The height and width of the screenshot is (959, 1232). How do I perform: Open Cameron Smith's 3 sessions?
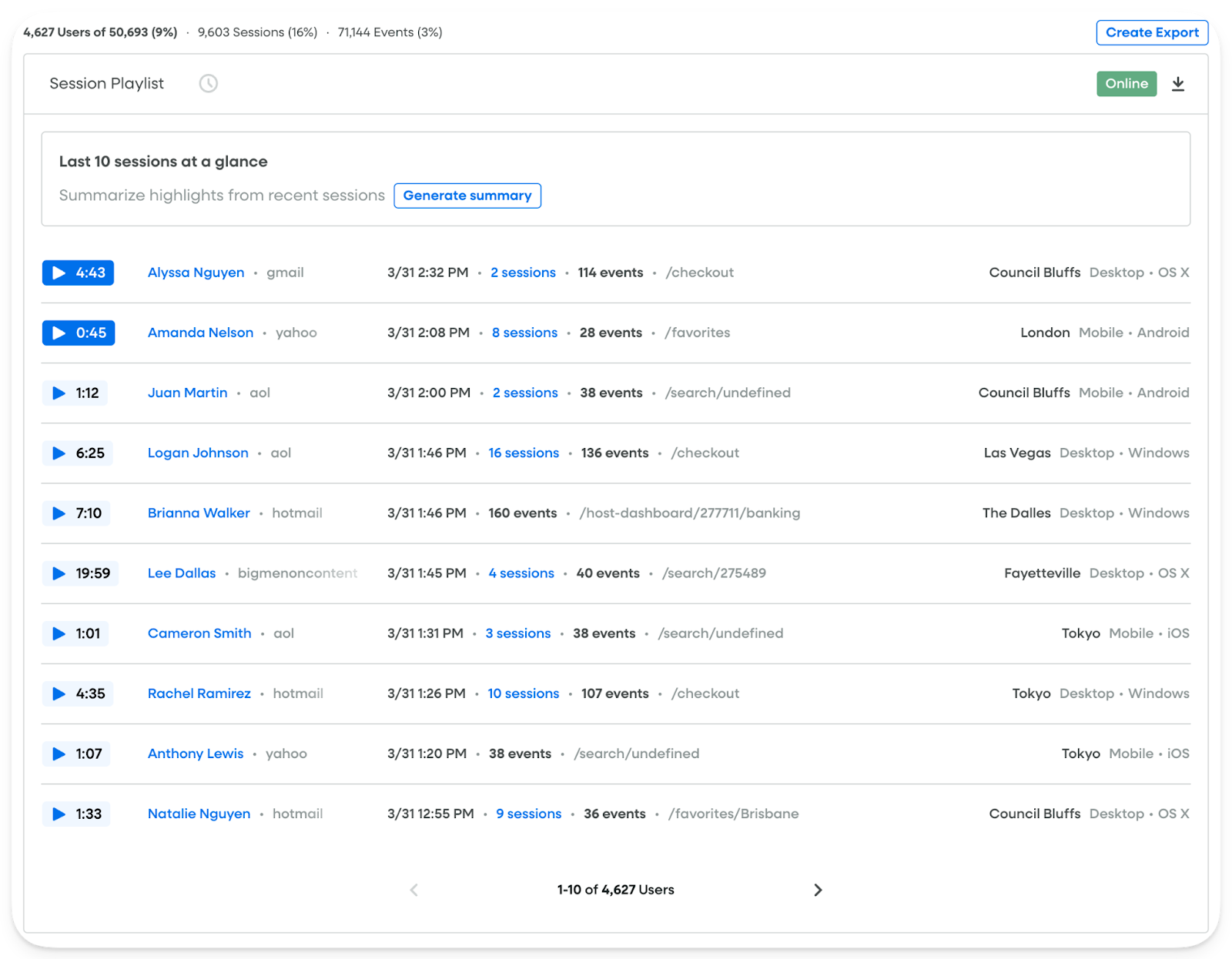(x=517, y=633)
